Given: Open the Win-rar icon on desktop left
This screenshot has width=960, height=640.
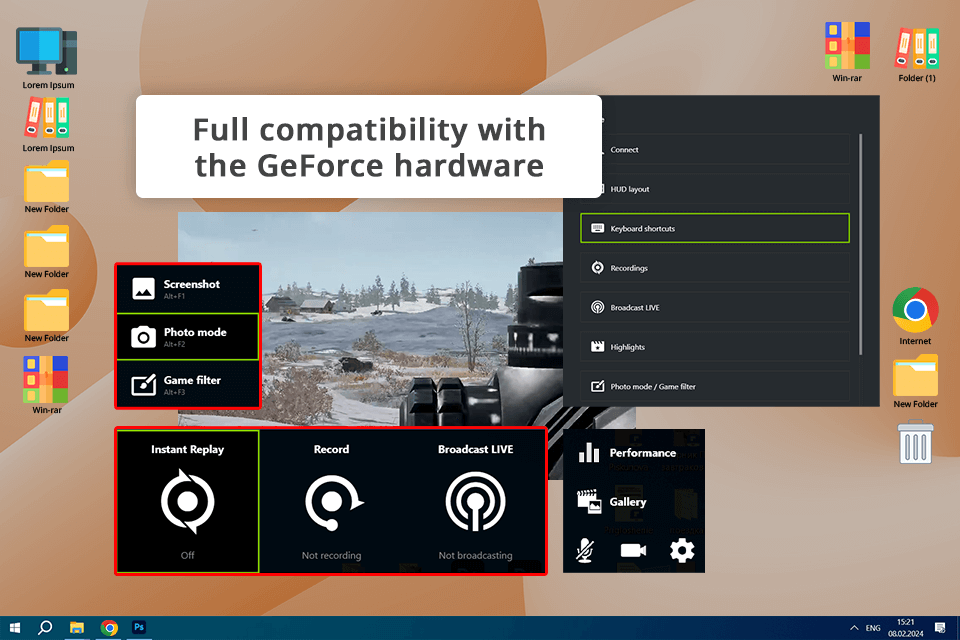Looking at the screenshot, I should click(x=47, y=385).
